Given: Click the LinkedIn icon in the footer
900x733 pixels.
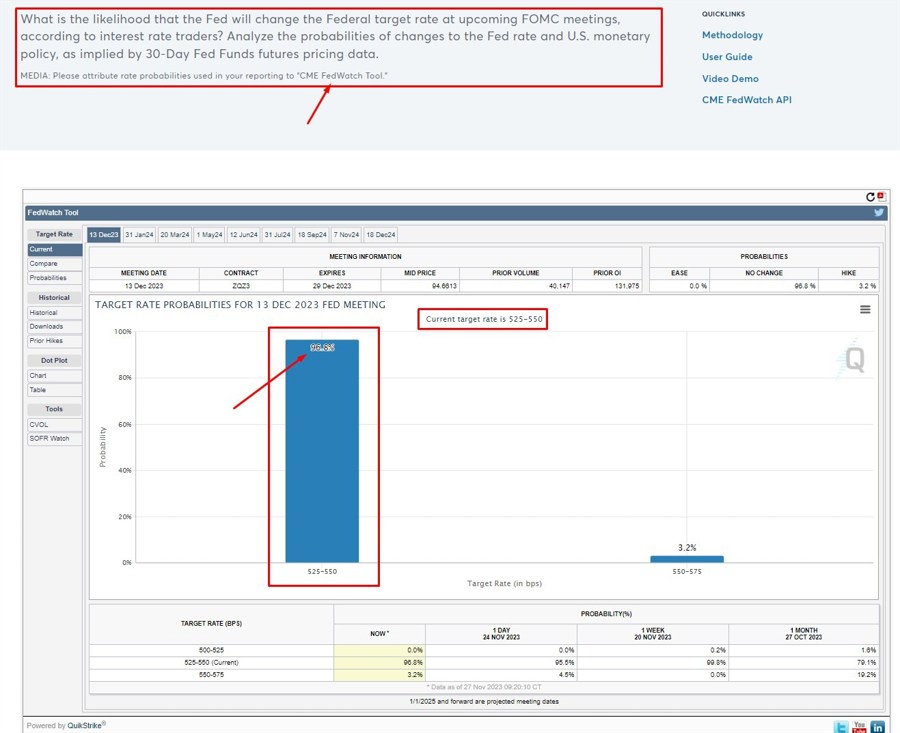Looking at the screenshot, I should pos(877,727).
